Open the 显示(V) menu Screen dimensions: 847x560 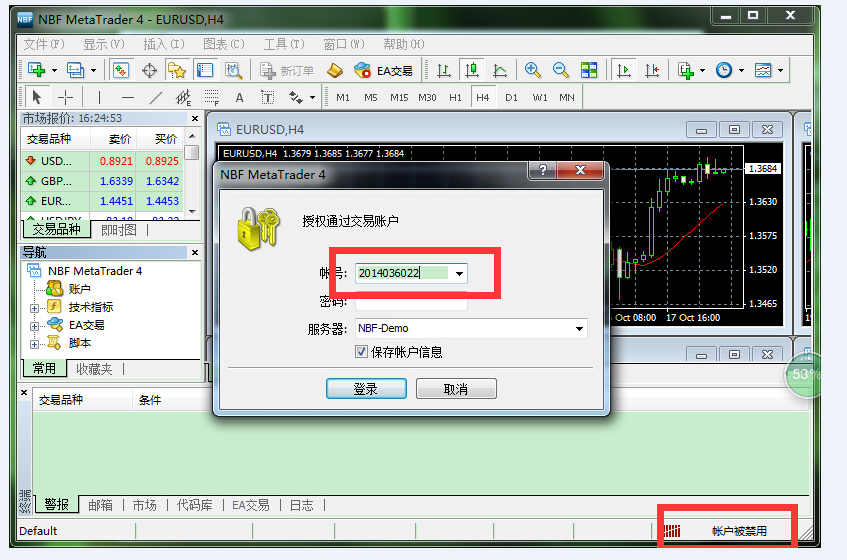(104, 44)
